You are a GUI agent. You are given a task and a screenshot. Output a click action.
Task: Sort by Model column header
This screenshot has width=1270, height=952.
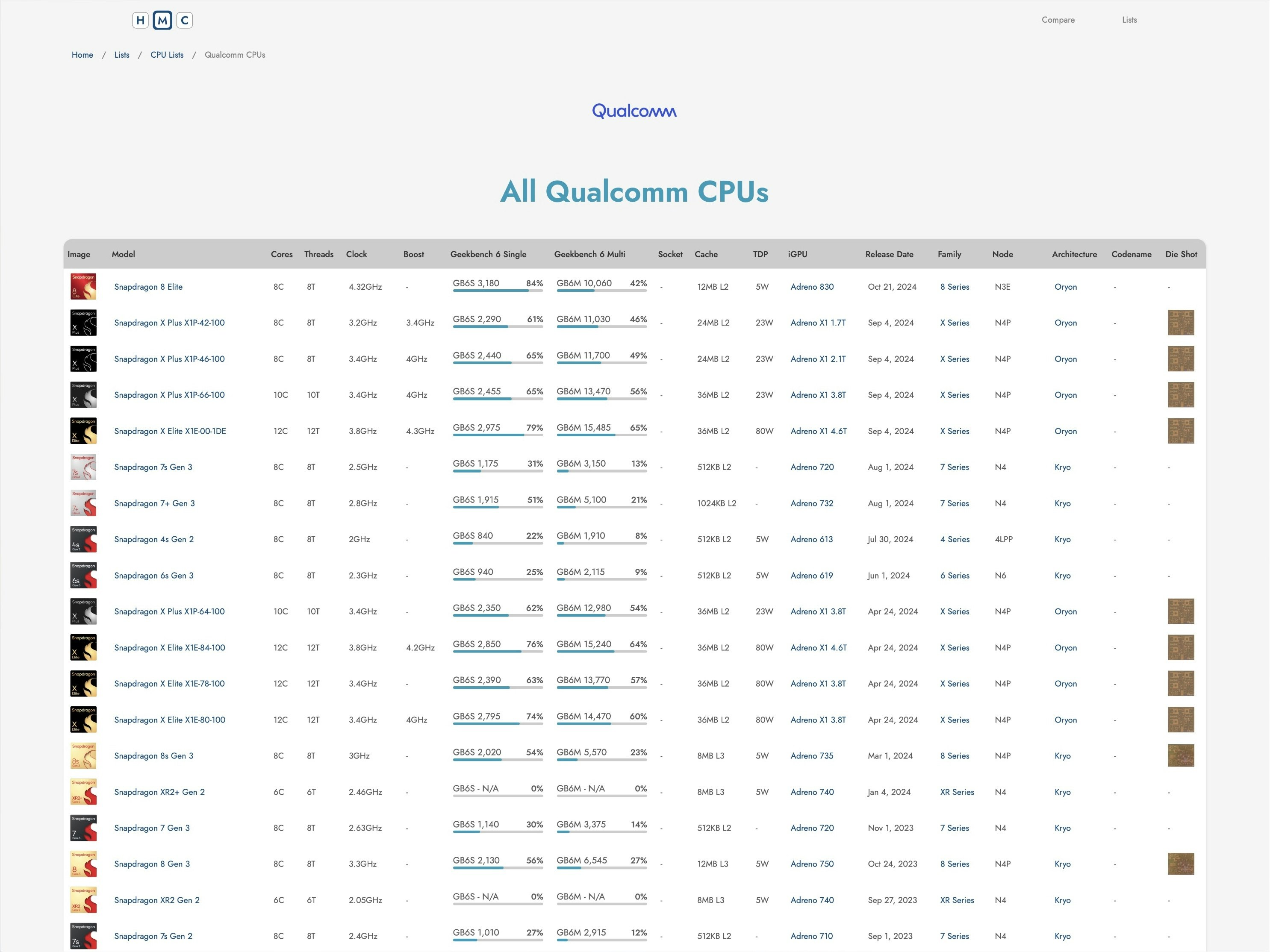124,254
